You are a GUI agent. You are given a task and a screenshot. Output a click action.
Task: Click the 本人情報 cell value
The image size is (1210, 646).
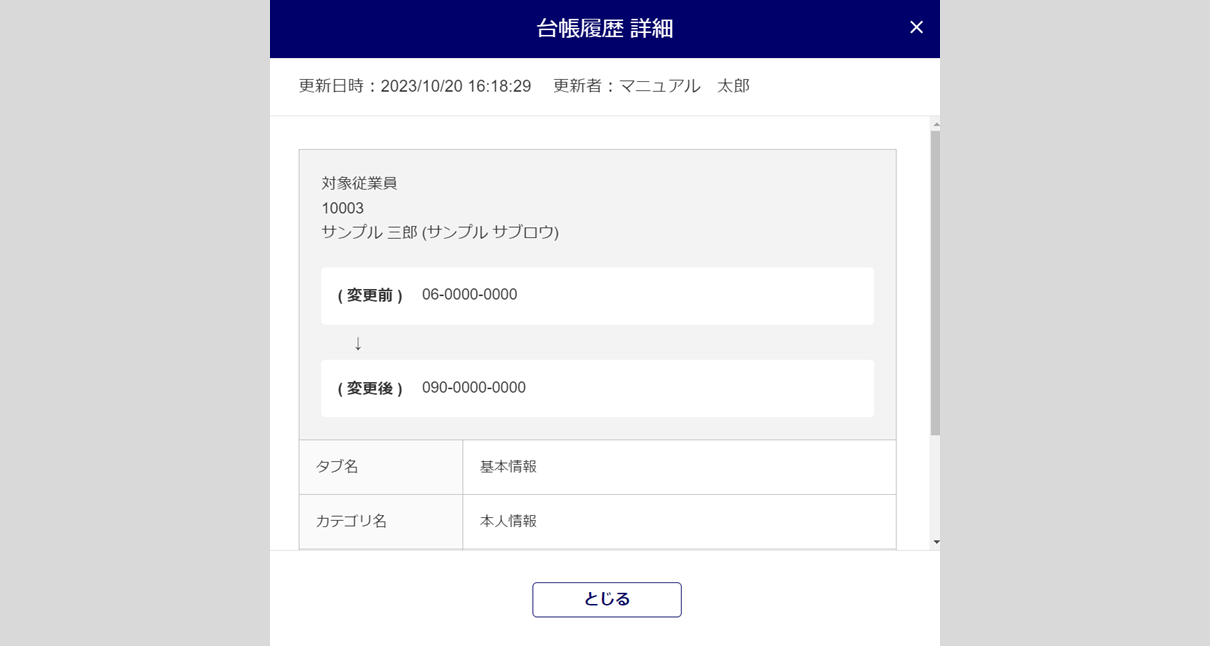click(x=508, y=521)
